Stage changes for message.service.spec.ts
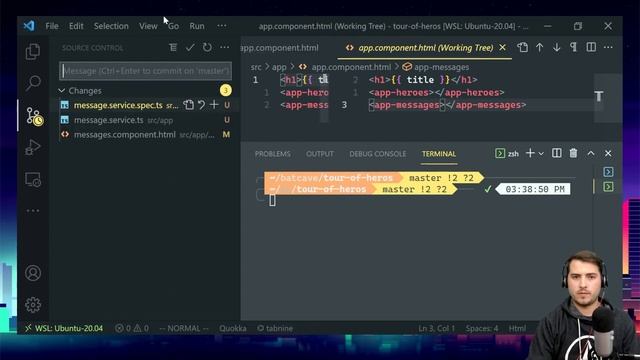 pyautogui.click(x=214, y=105)
